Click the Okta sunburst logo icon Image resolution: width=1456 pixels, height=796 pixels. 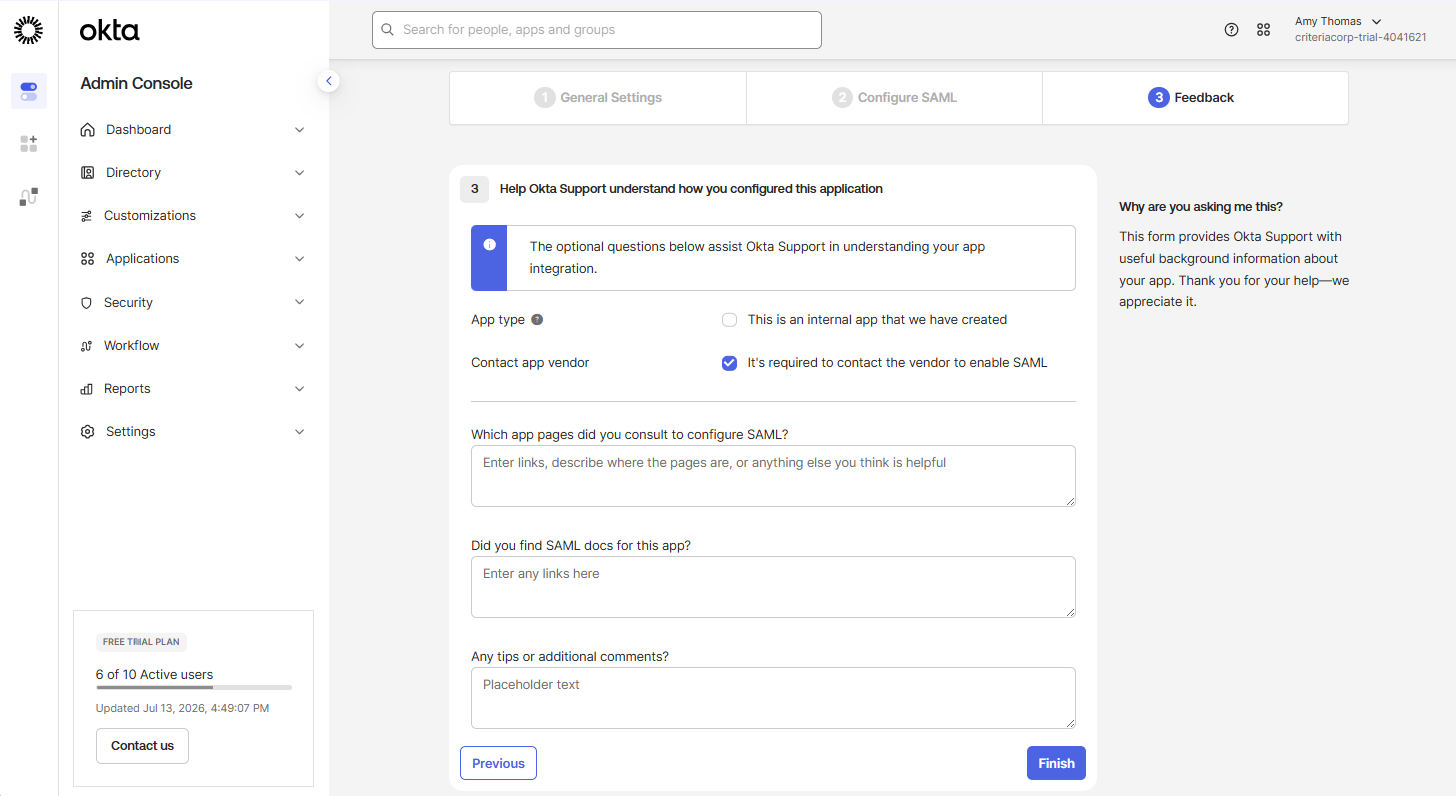tap(29, 30)
